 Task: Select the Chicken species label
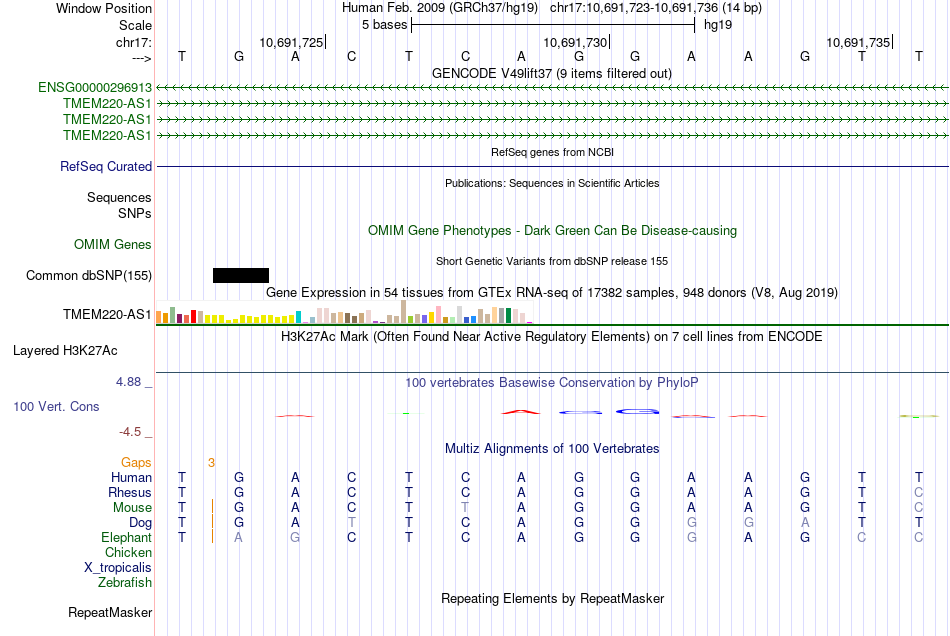(x=128, y=552)
